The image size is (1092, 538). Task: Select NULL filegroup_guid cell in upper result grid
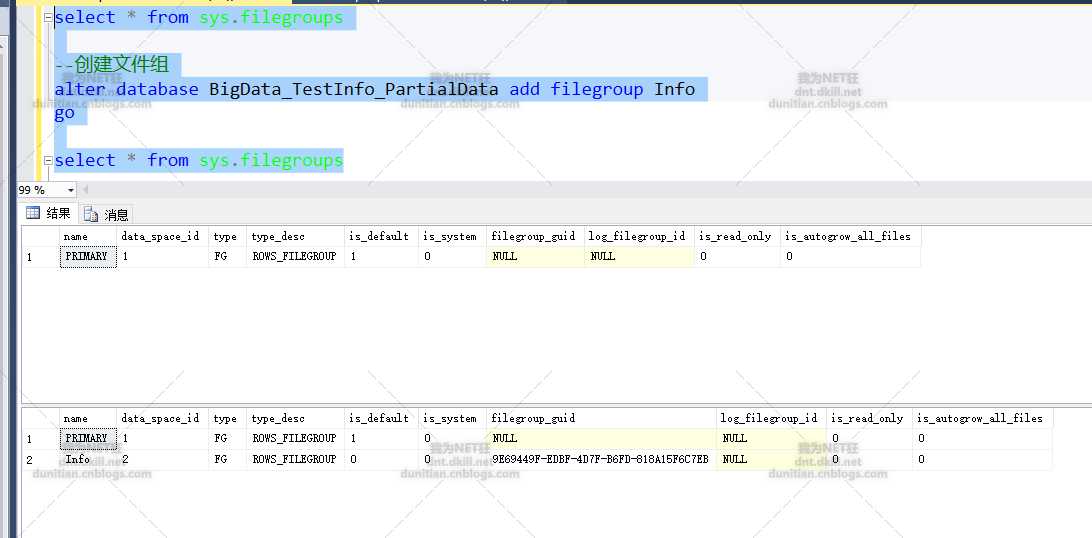pos(535,256)
